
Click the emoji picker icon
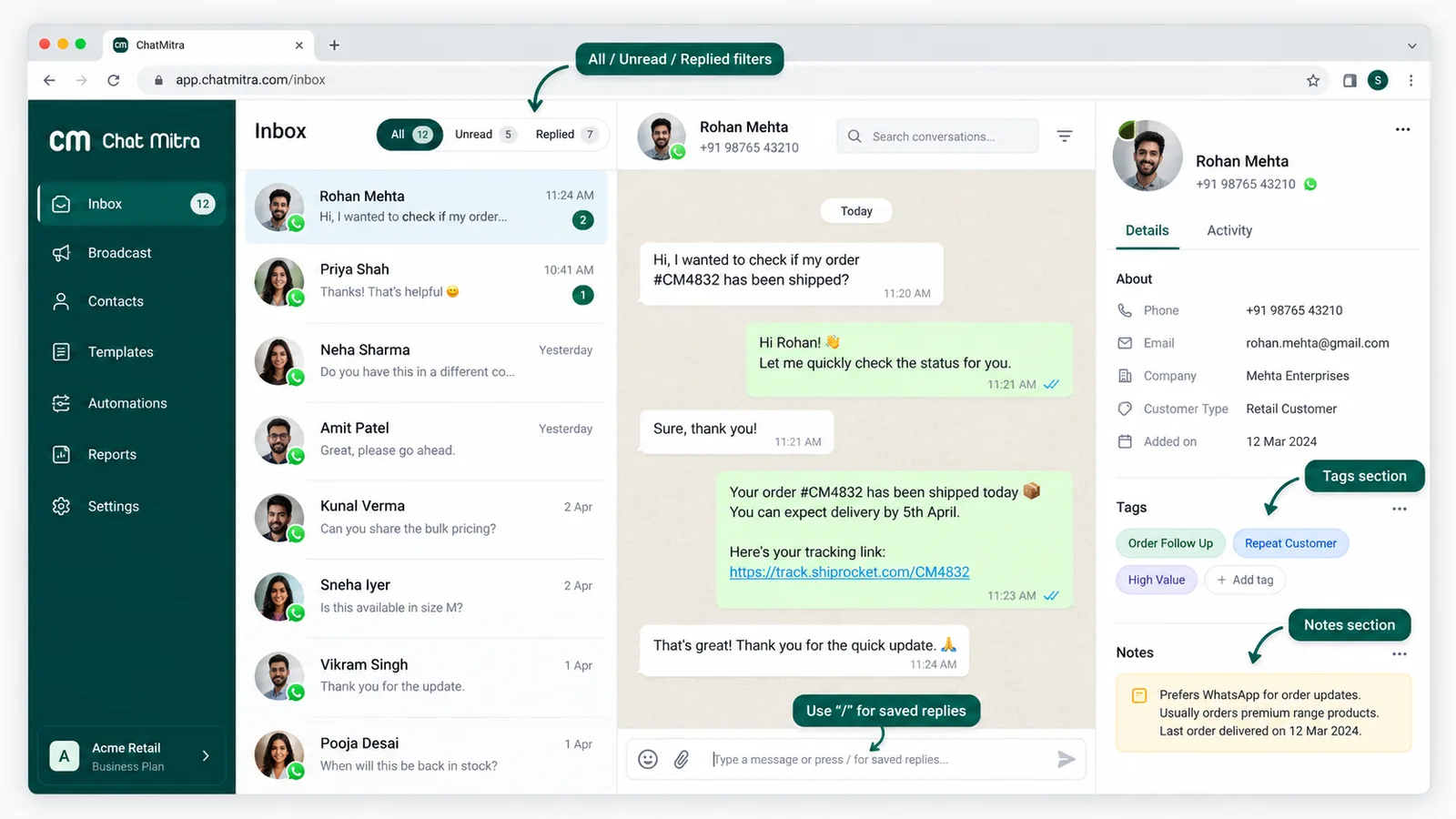[x=648, y=759]
